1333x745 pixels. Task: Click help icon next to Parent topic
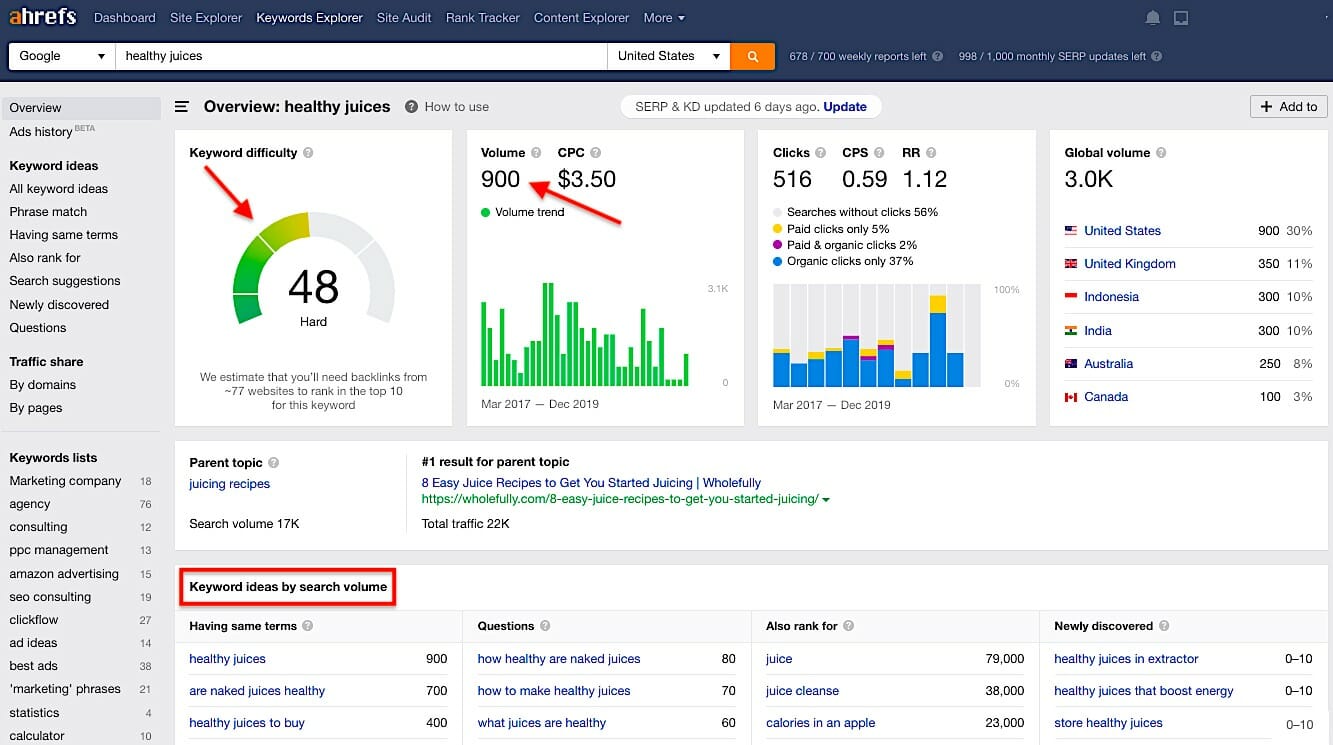click(274, 463)
